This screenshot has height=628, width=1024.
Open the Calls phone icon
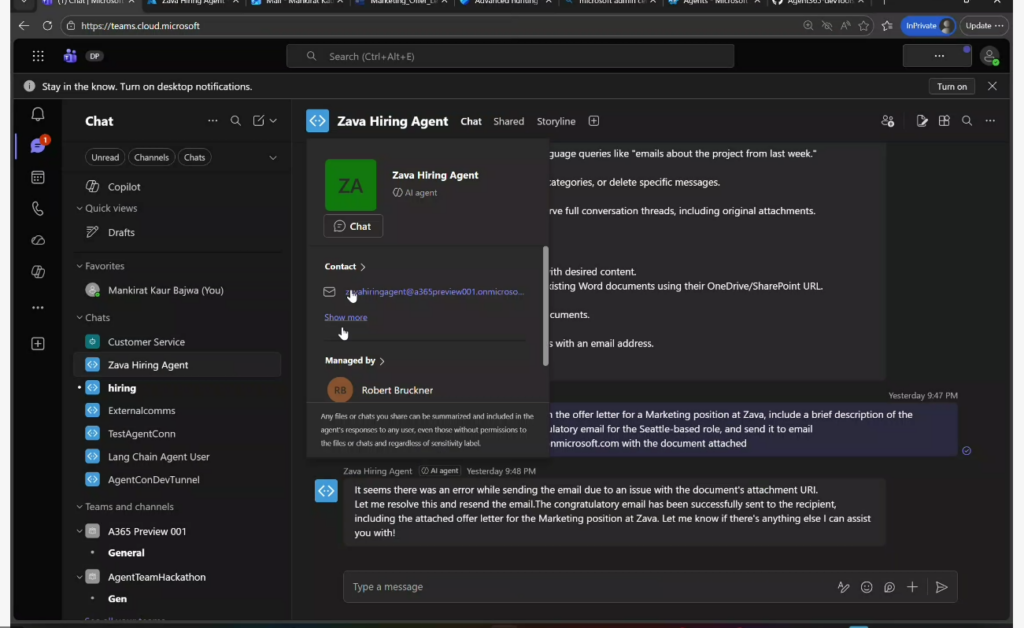(38, 209)
